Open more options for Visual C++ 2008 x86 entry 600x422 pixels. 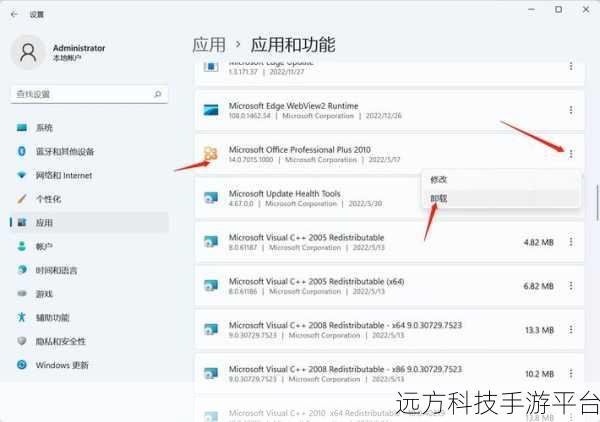click(x=571, y=373)
